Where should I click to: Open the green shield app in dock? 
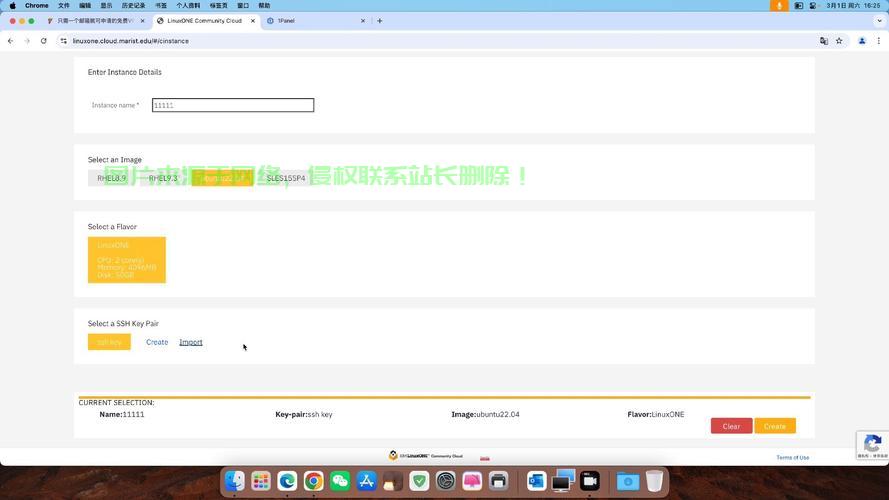click(419, 481)
